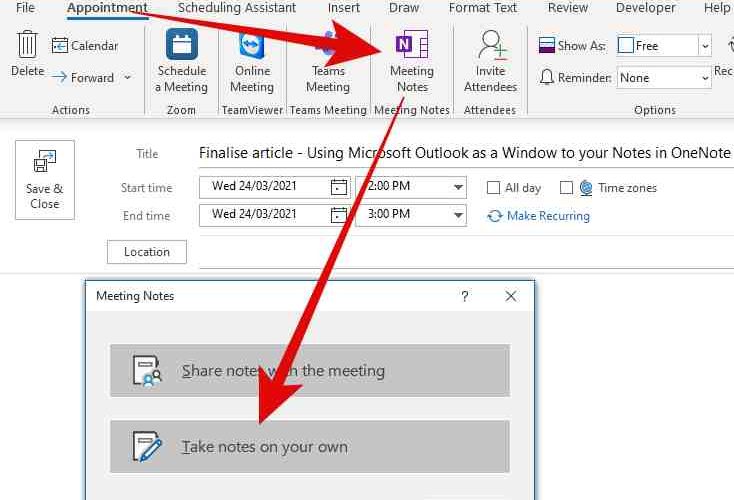Click the Teams Meeting button
Screen dimensions: 734x500
point(328,61)
